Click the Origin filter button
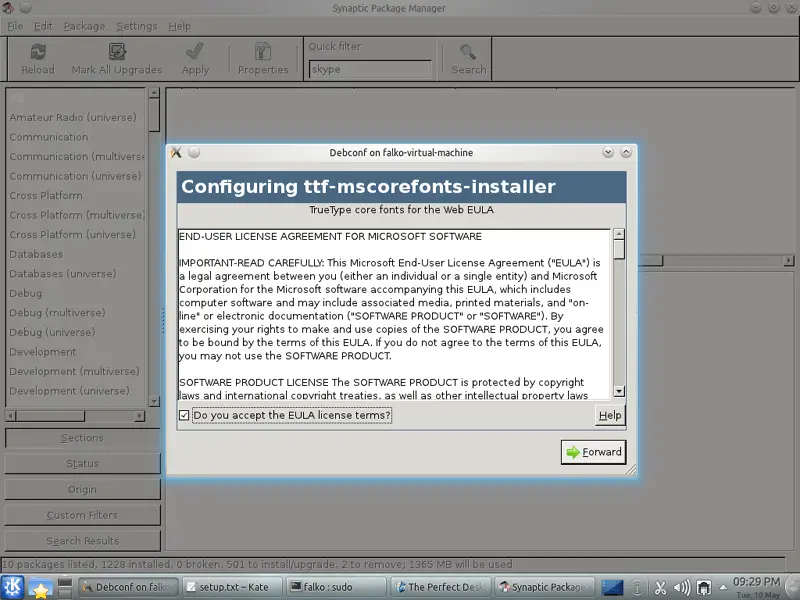The width and height of the screenshot is (800, 600). (x=83, y=489)
